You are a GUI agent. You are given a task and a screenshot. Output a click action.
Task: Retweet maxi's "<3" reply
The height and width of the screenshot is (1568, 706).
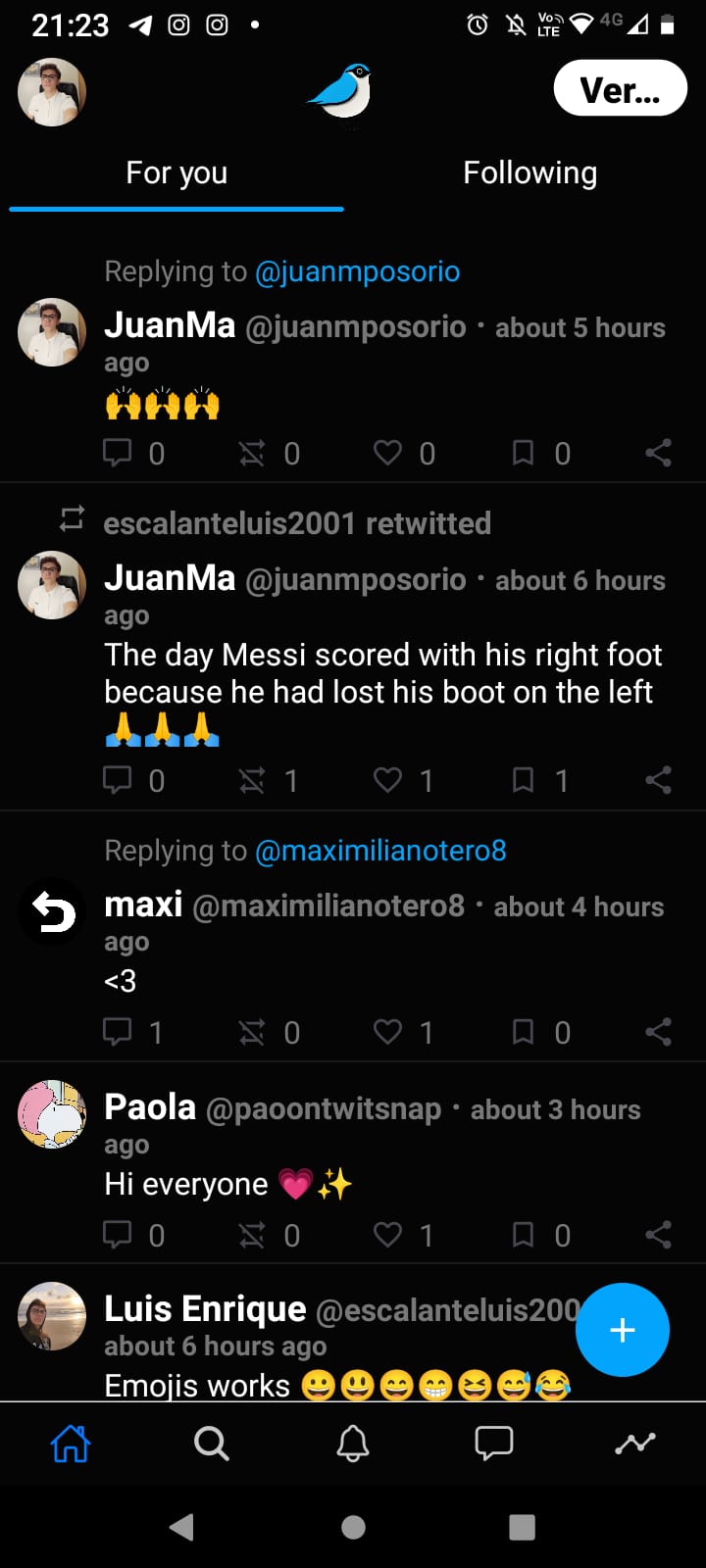click(253, 1032)
